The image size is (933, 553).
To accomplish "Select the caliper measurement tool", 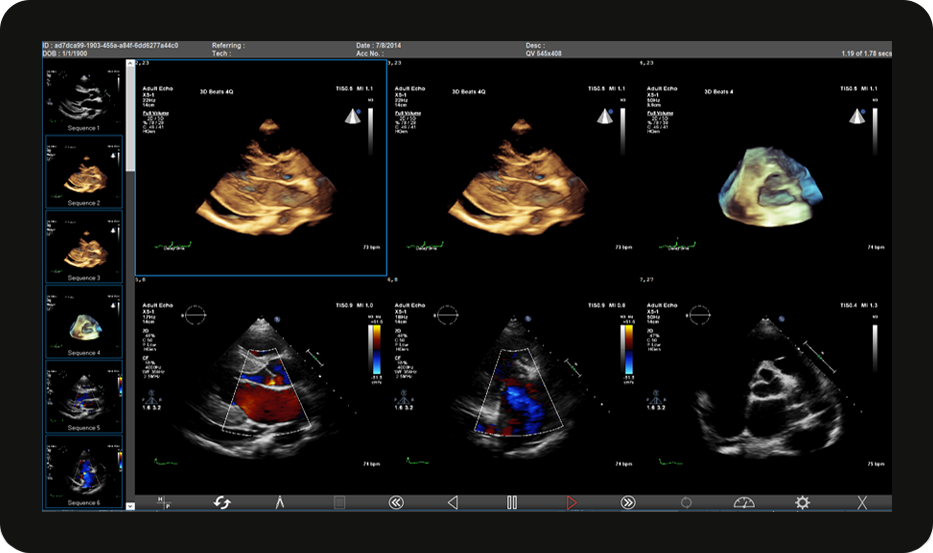I will (280, 502).
